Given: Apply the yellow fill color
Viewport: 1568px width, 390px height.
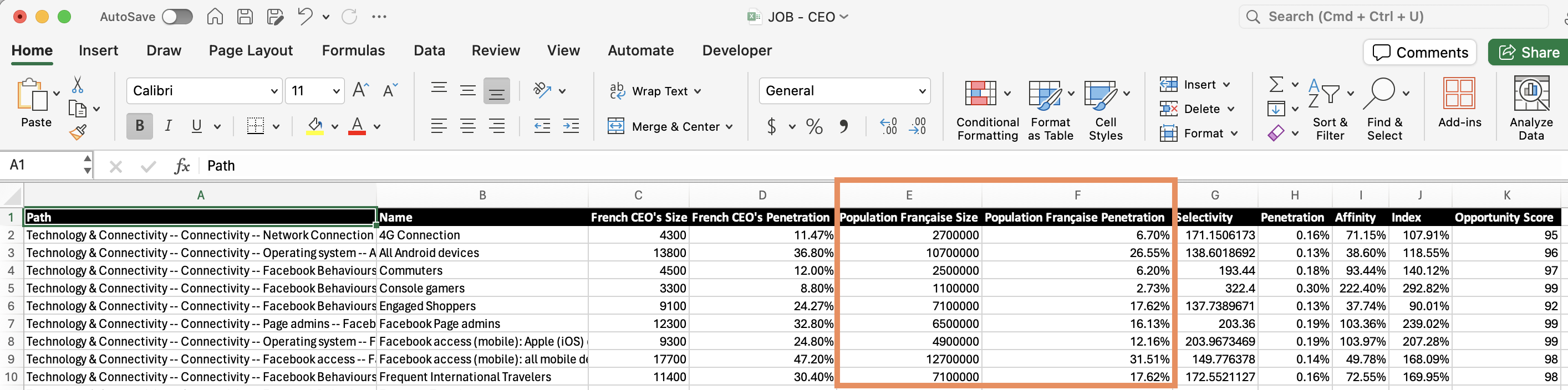Looking at the screenshot, I should tap(315, 126).
